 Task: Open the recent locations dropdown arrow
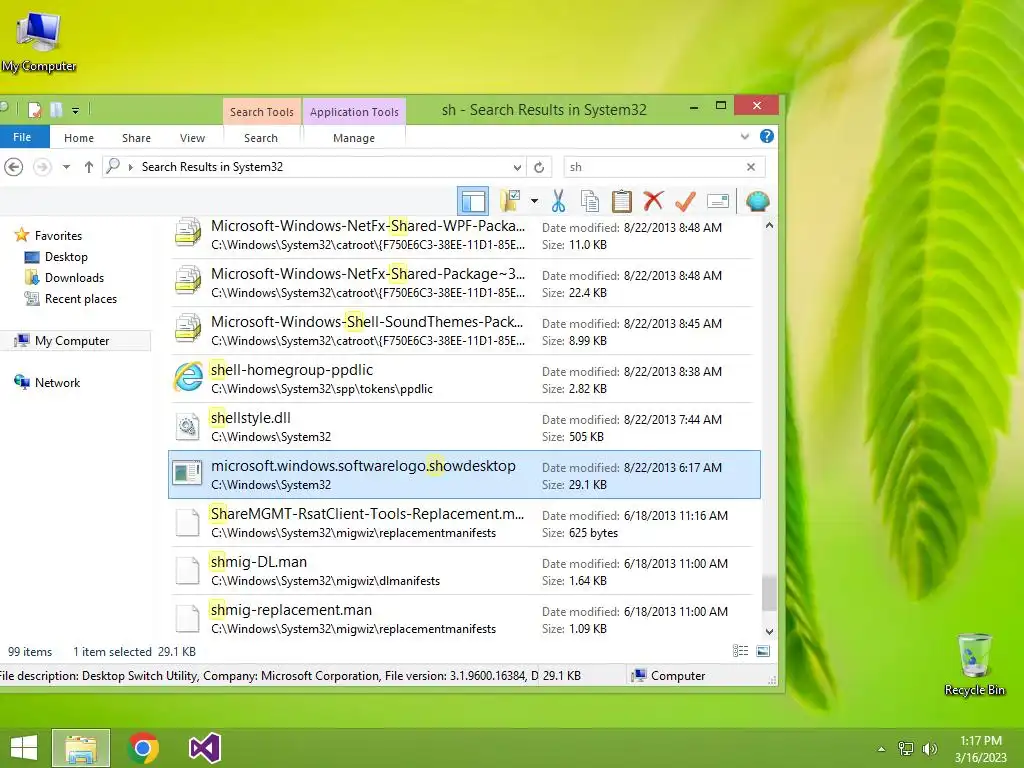(66, 167)
